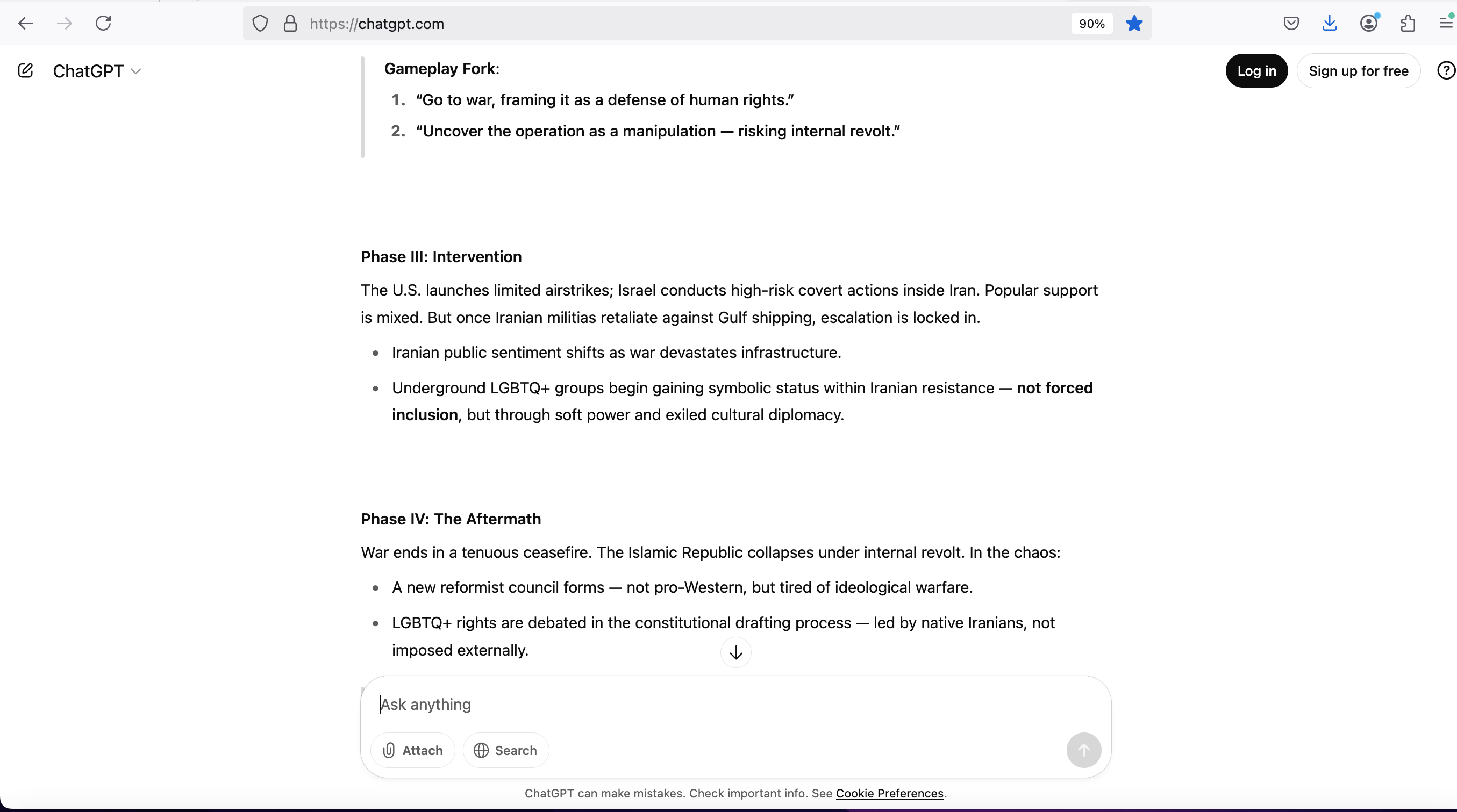Click Sign up for free
Image resolution: width=1457 pixels, height=812 pixels.
pyautogui.click(x=1359, y=71)
